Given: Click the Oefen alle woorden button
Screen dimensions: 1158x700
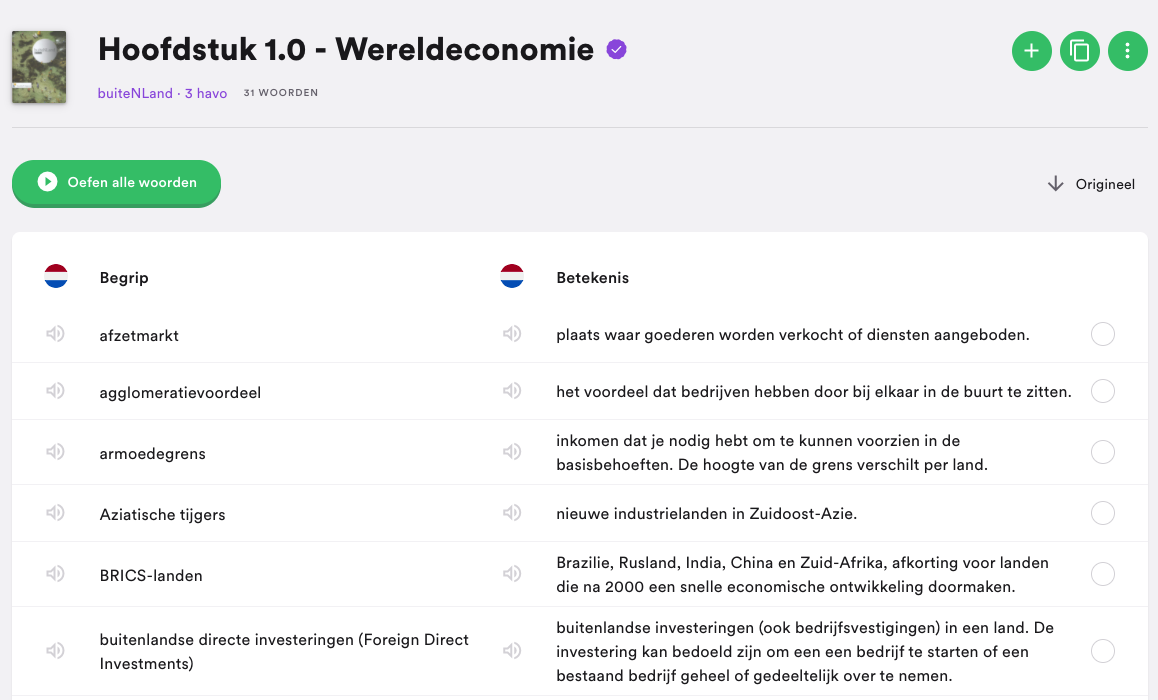Looking at the screenshot, I should [116, 182].
